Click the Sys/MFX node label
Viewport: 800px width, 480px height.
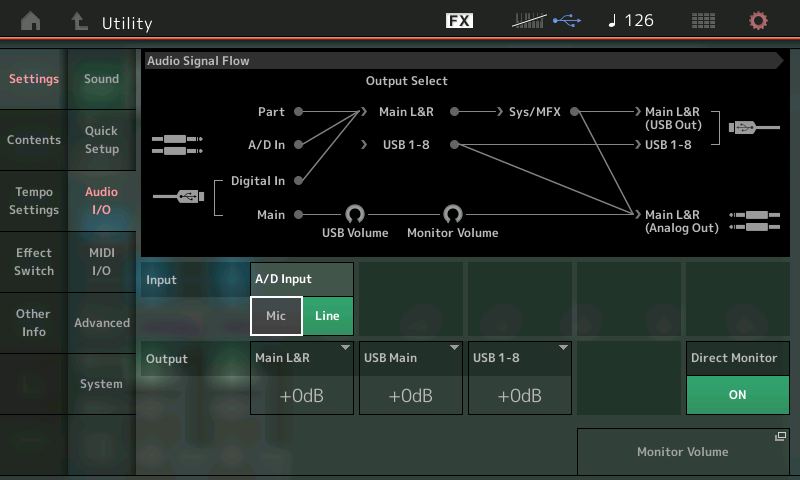coord(535,112)
